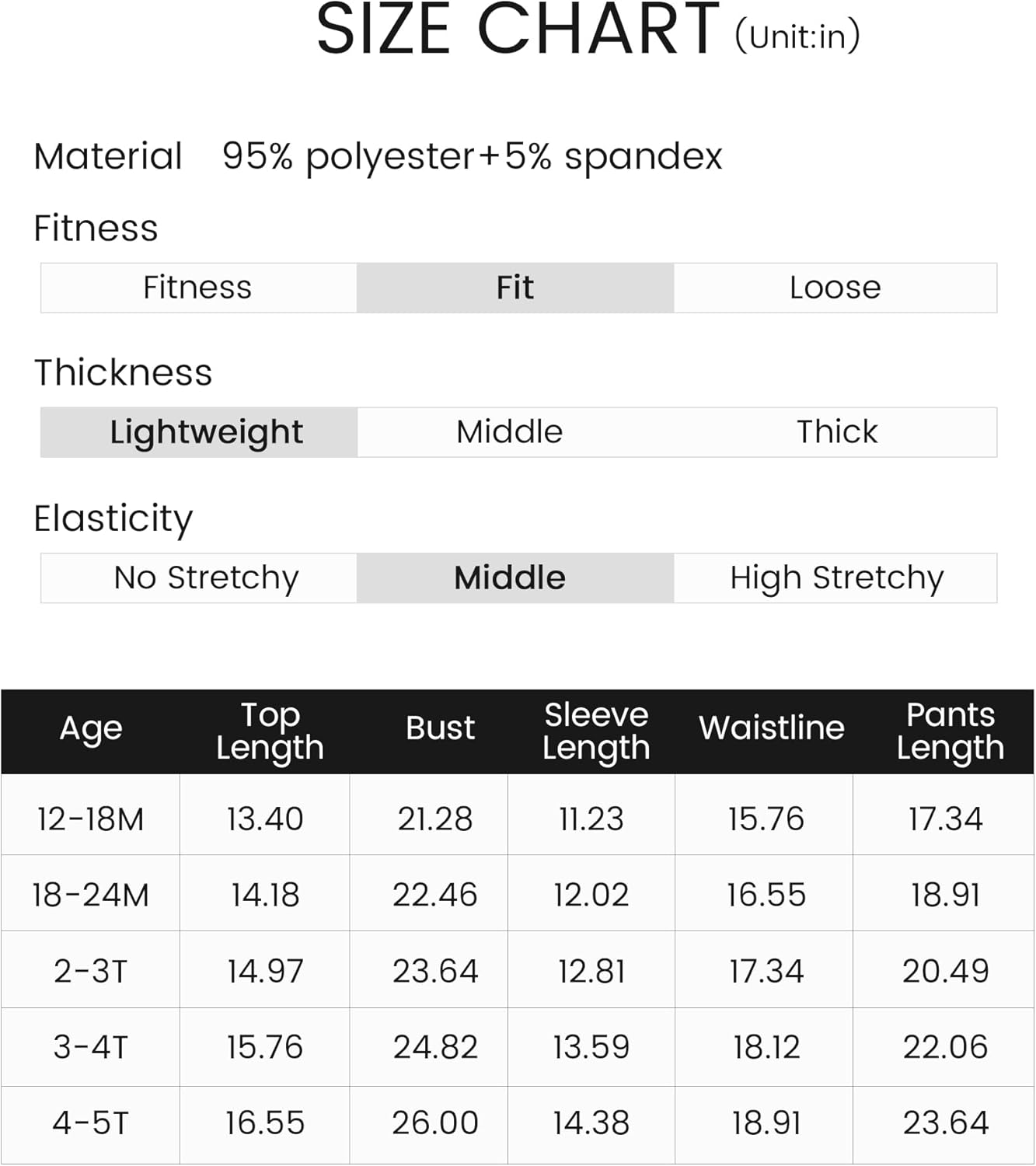Screen dimensions: 1036x1166
Task: Select the High Stretchy option
Action: [836, 578]
